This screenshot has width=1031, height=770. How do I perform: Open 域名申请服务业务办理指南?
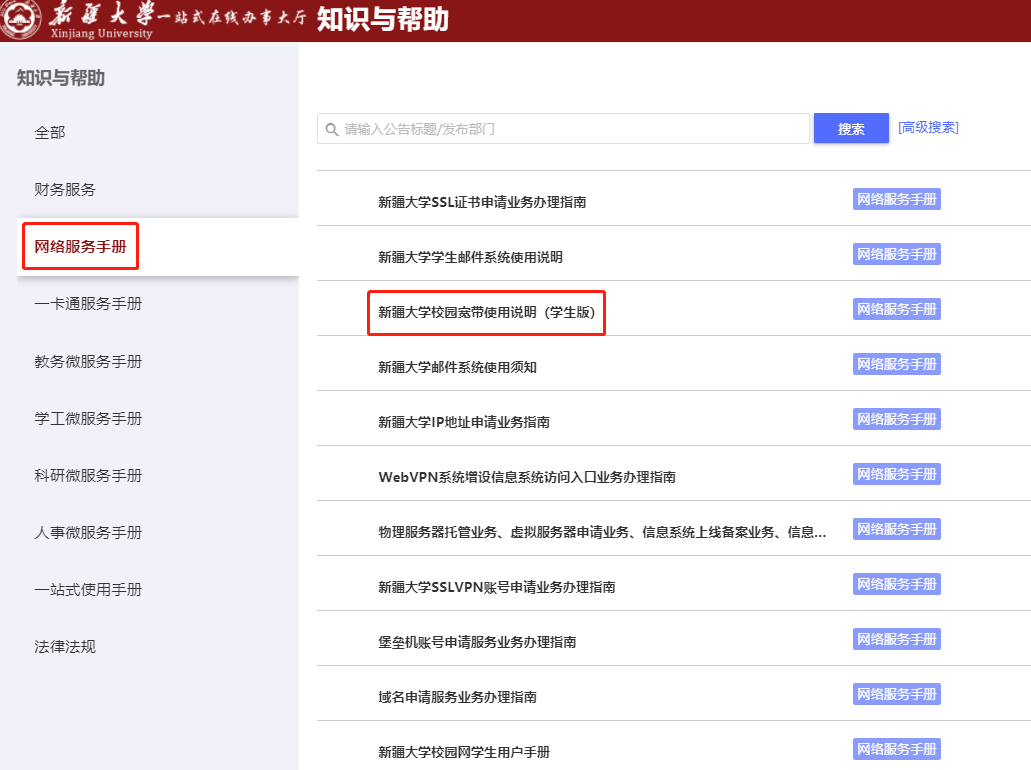[457, 697]
